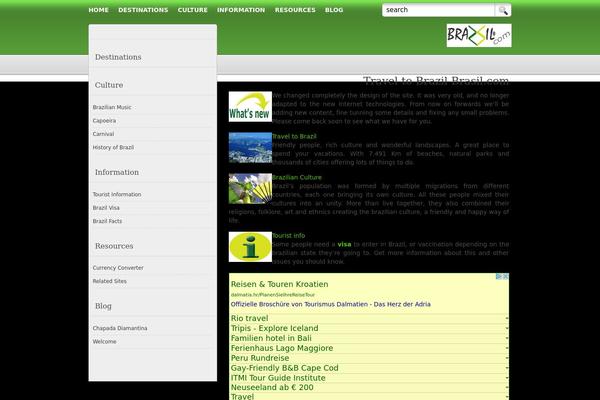
Task: Open BLOG in the top navigation
Action: tap(334, 10)
